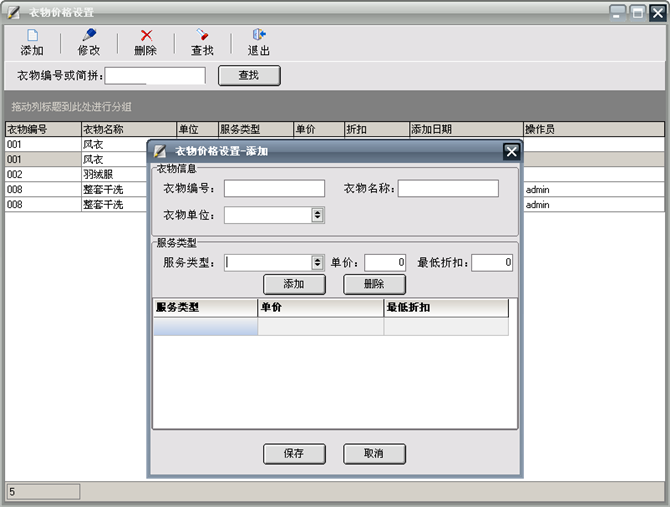Click the add dialog title pencil icon

[x=160, y=151]
